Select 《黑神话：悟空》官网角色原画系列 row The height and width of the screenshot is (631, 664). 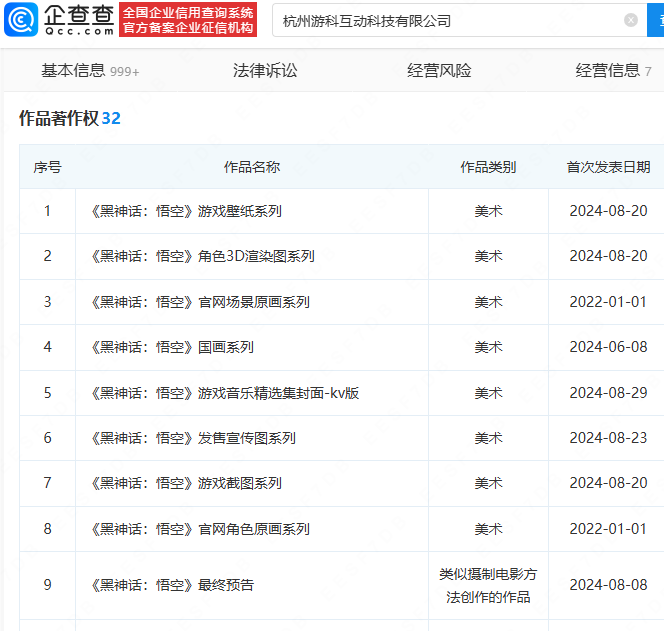click(x=342, y=529)
